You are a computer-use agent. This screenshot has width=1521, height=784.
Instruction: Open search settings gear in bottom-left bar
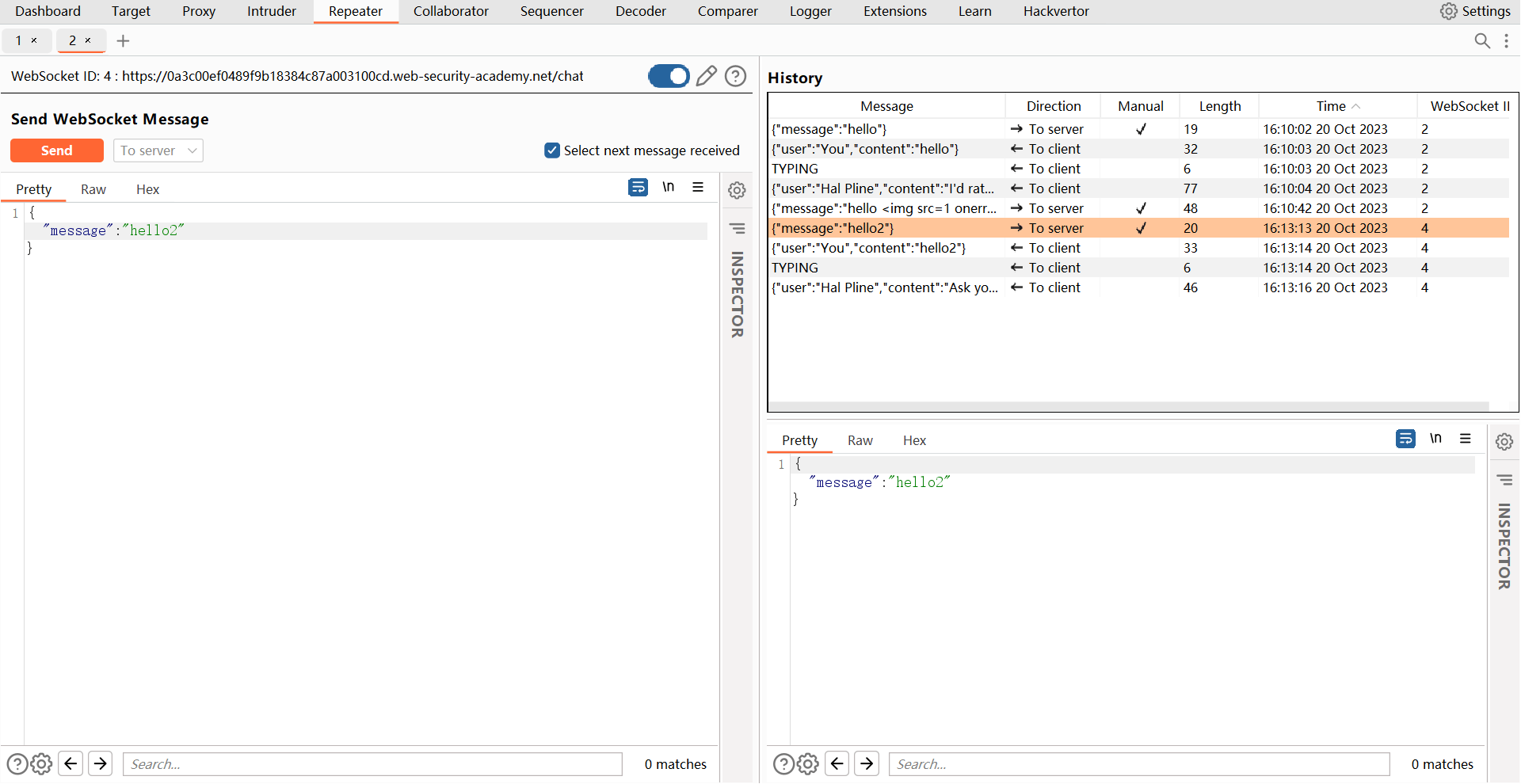tap(41, 763)
